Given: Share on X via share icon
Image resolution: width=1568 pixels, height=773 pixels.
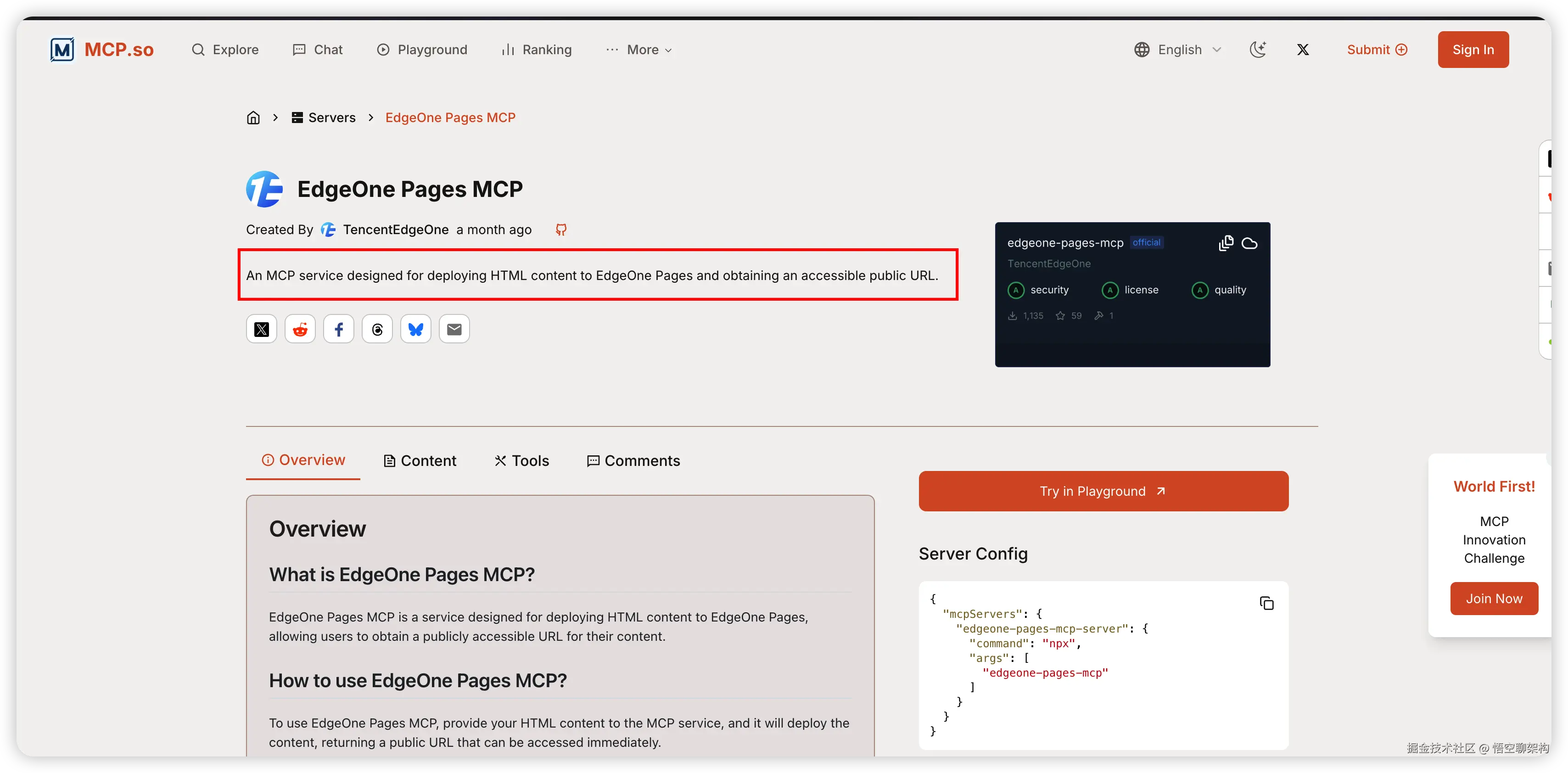Looking at the screenshot, I should pos(261,329).
